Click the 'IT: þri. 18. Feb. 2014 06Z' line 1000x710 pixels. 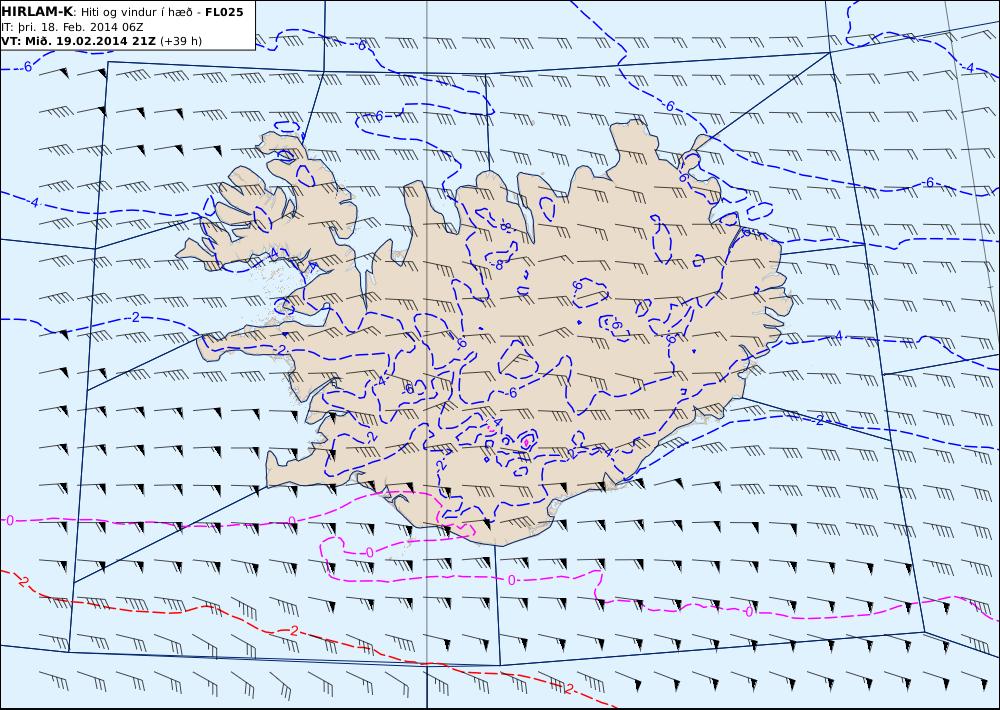[x=72, y=27]
